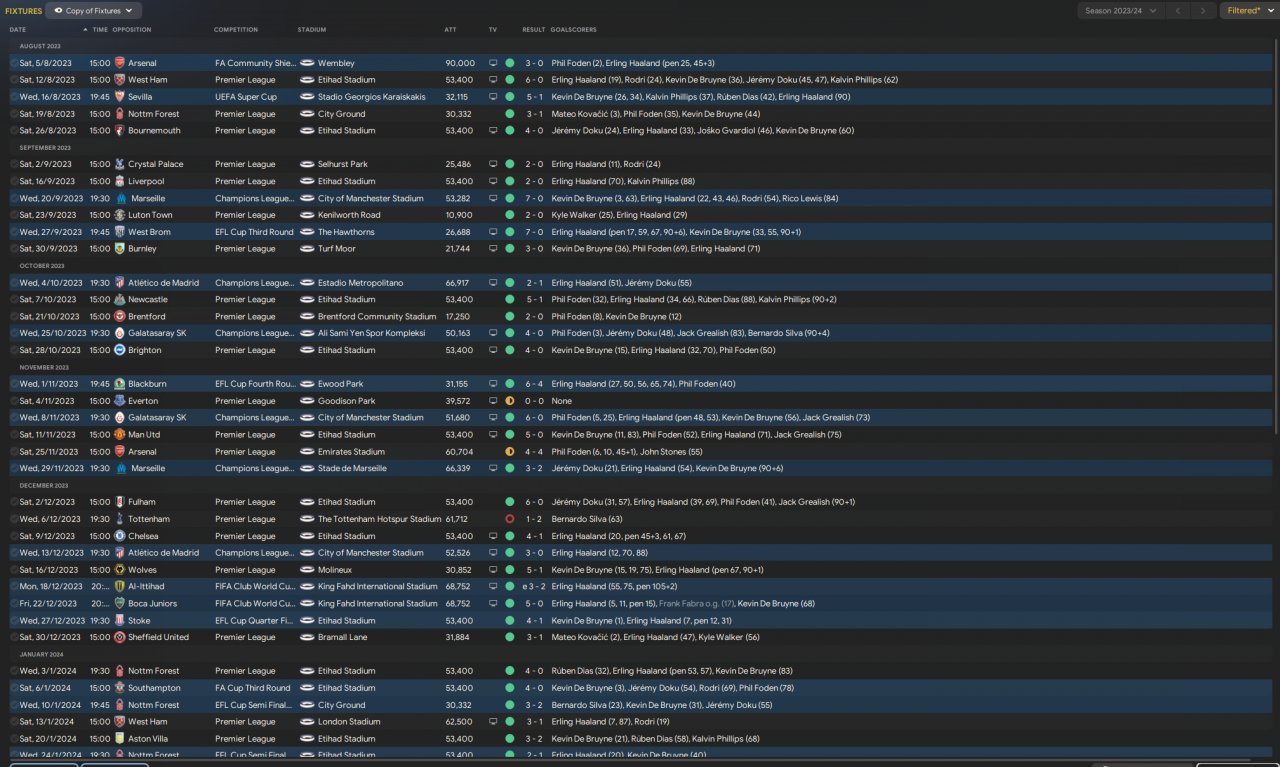The height and width of the screenshot is (767, 1280).
Task: Click the stadium icon beside Wembley
Action: tap(307, 63)
